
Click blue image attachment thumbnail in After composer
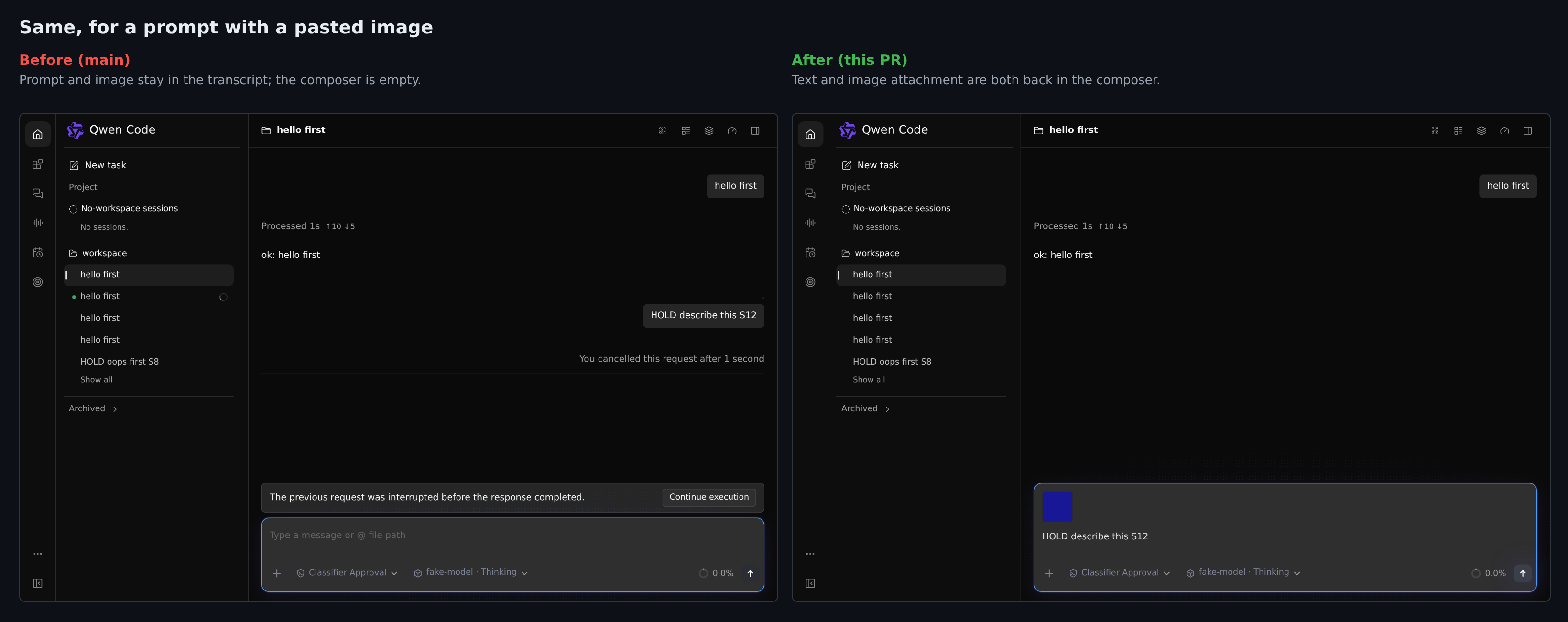[x=1057, y=507]
